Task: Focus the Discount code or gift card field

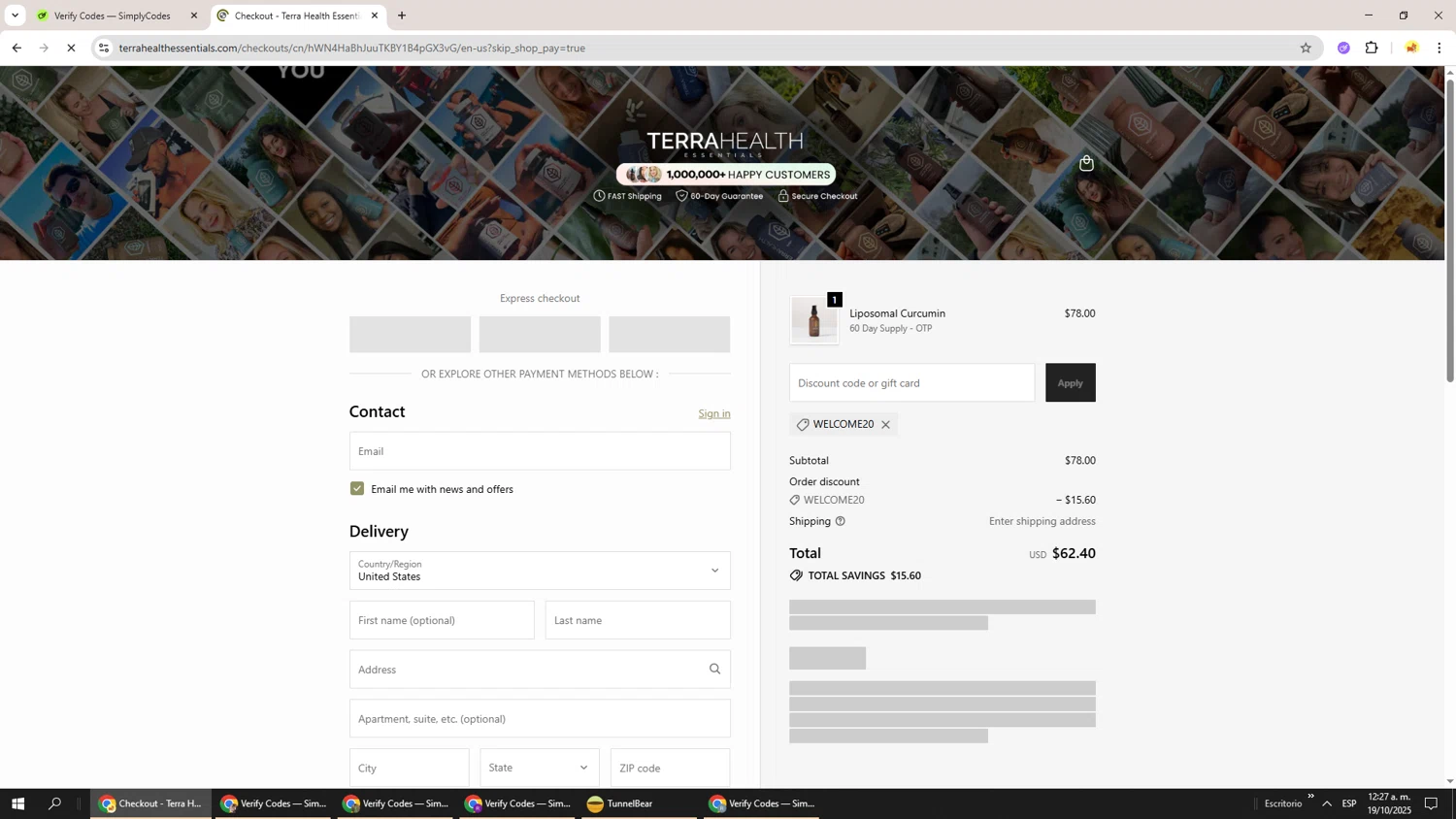Action: pyautogui.click(x=912, y=382)
